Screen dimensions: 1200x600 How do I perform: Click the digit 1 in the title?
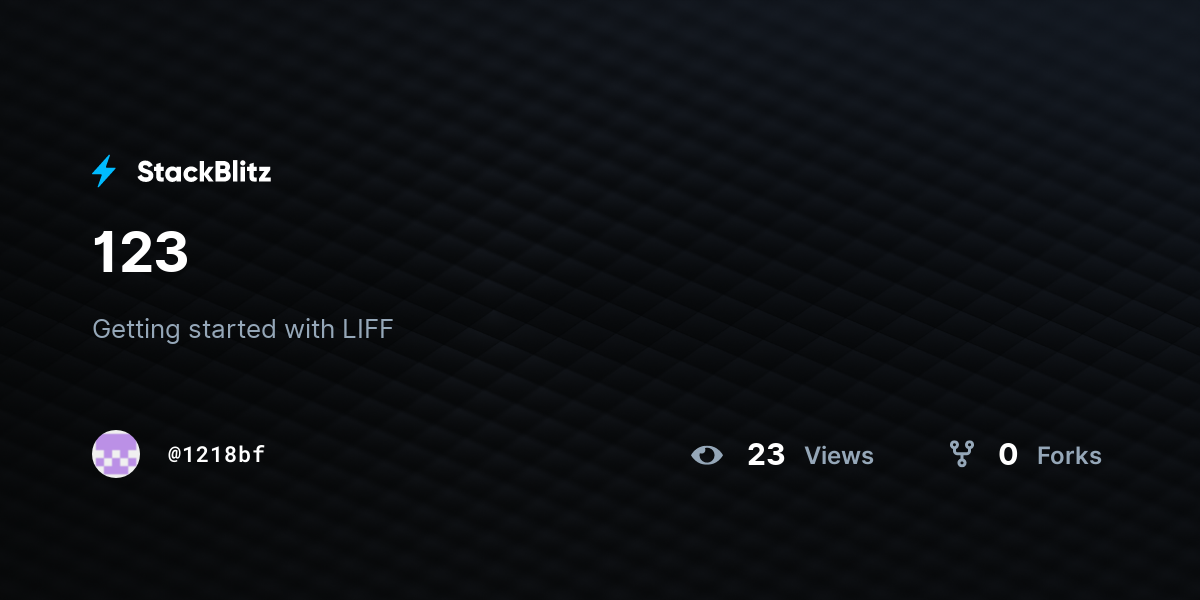[104, 252]
